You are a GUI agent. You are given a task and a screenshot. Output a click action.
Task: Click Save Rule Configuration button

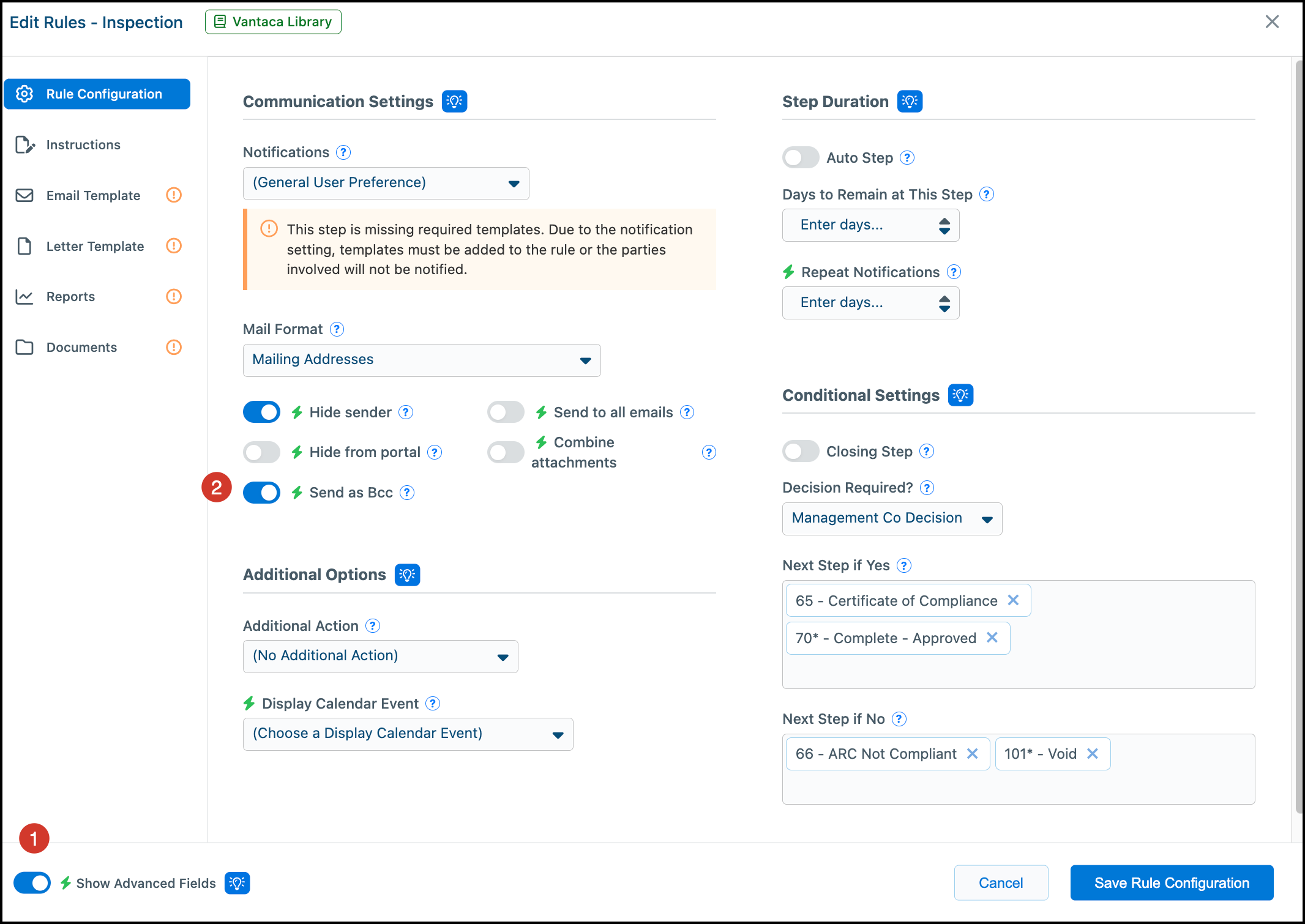tap(1172, 883)
